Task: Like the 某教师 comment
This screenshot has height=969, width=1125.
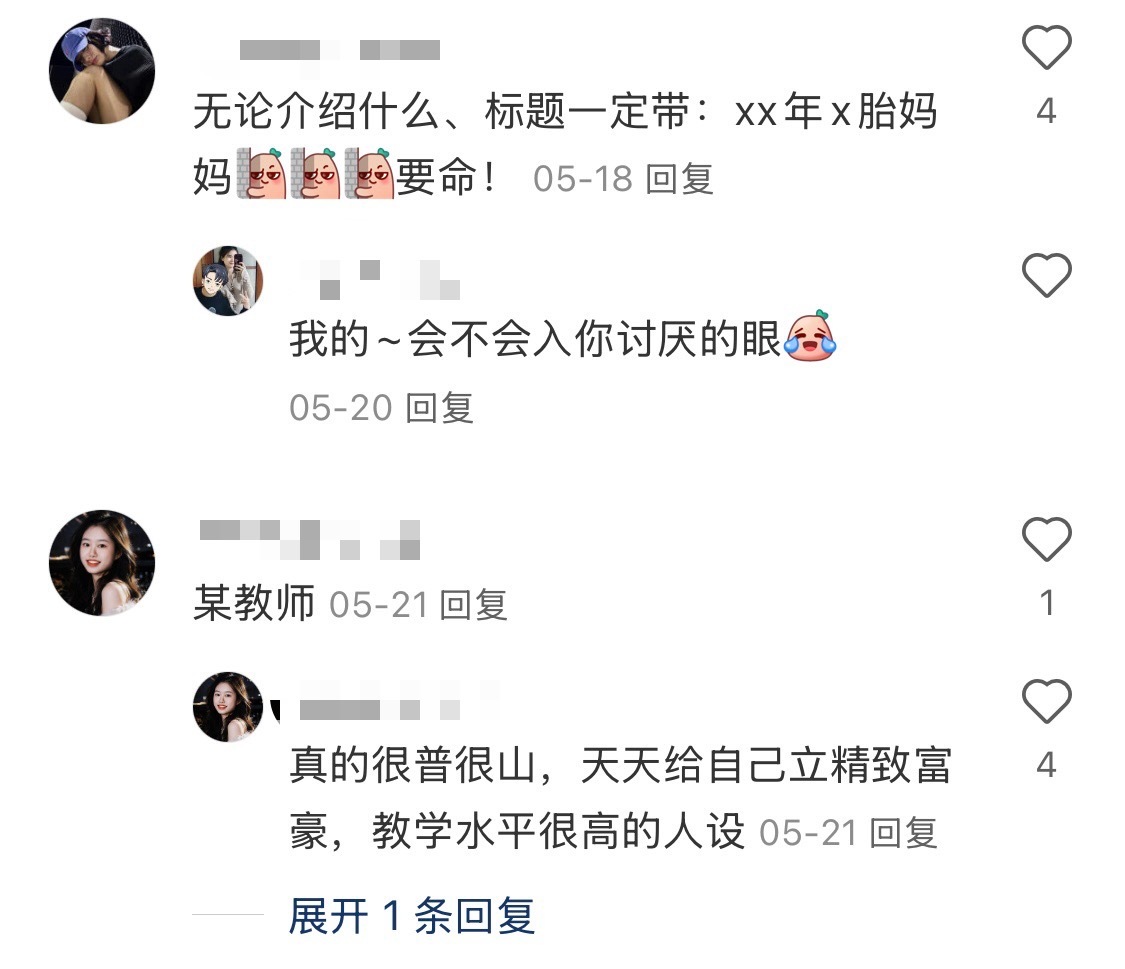Action: pos(1046,539)
